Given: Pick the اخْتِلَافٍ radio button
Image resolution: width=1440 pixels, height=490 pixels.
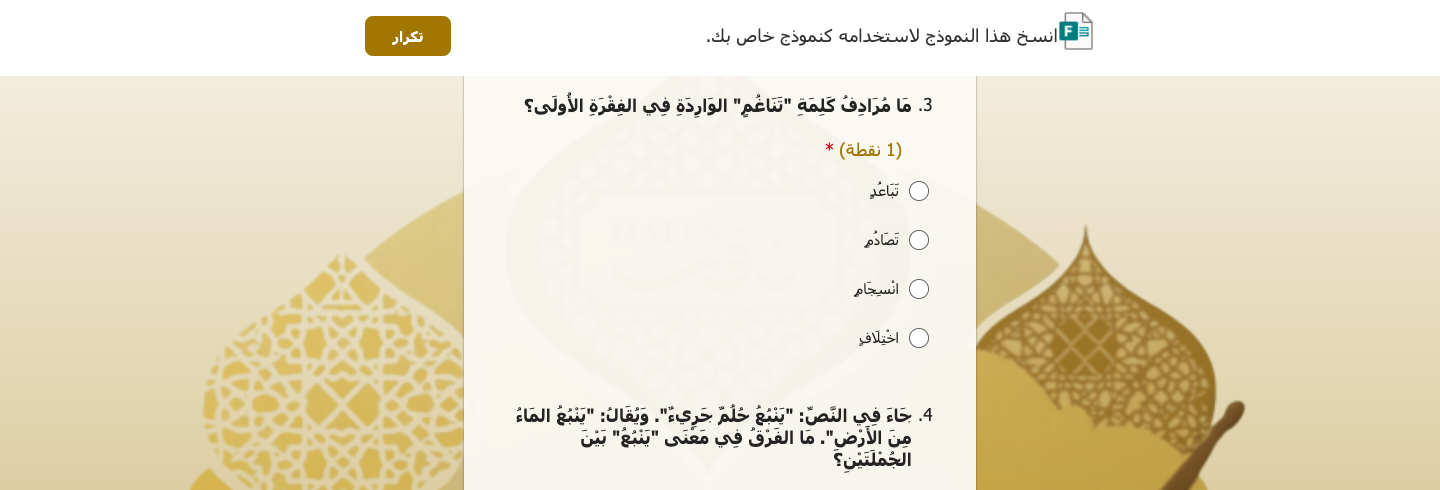Looking at the screenshot, I should (x=919, y=338).
